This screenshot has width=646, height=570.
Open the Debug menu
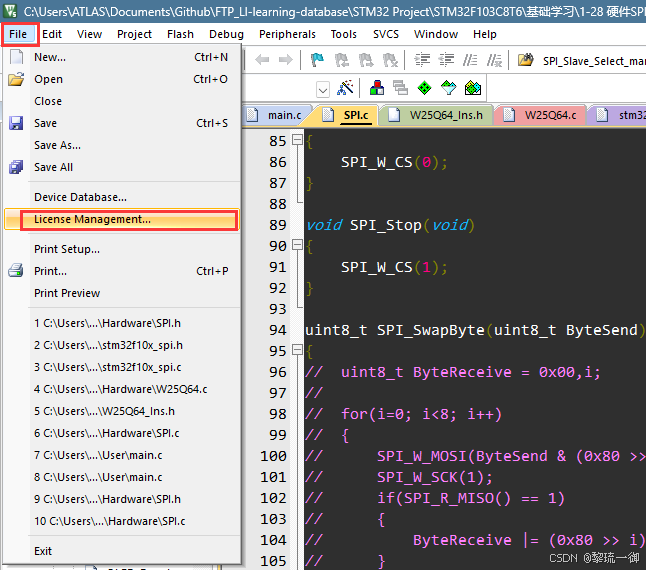point(226,34)
